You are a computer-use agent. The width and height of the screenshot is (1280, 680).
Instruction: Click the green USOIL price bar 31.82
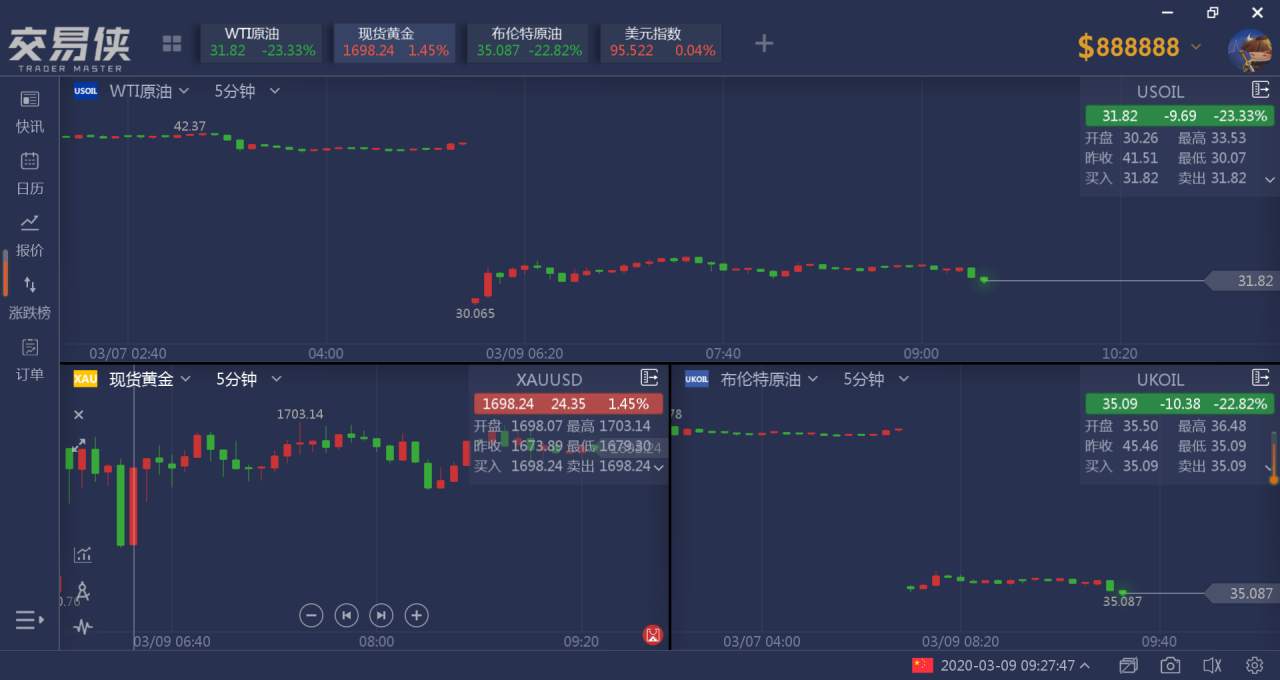click(1180, 116)
